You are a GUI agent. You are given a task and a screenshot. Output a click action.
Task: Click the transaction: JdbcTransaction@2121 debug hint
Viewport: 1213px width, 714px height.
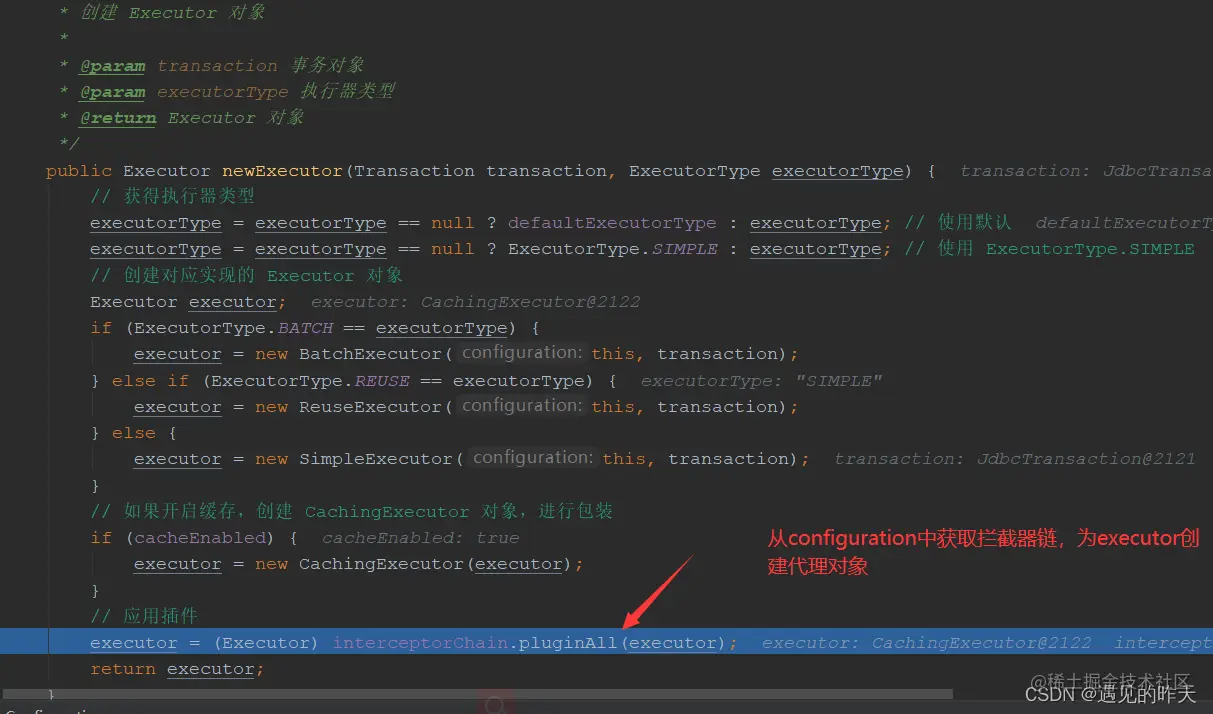pyautogui.click(x=1015, y=459)
